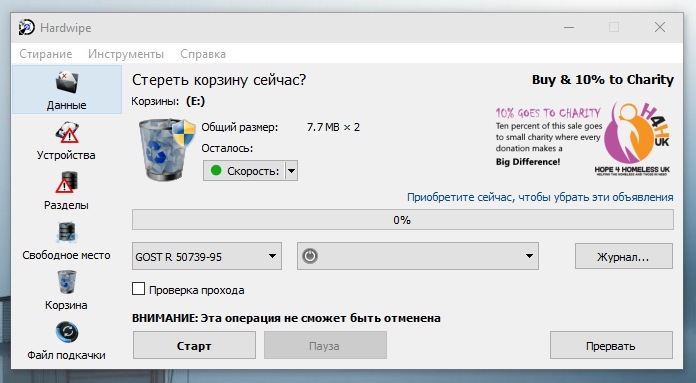This screenshot has height=383, width=696.
Task: Click the green speed indicator dot
Action: click(x=216, y=170)
